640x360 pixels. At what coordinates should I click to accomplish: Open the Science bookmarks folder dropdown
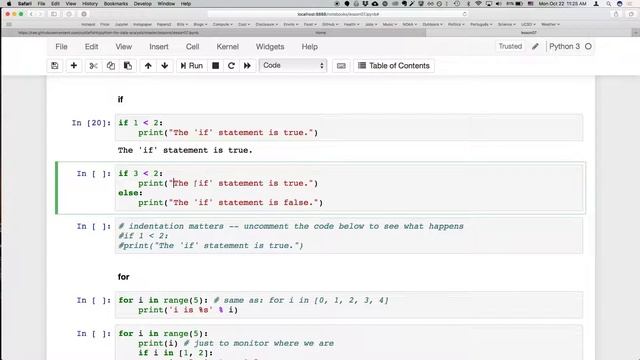coord(507,24)
